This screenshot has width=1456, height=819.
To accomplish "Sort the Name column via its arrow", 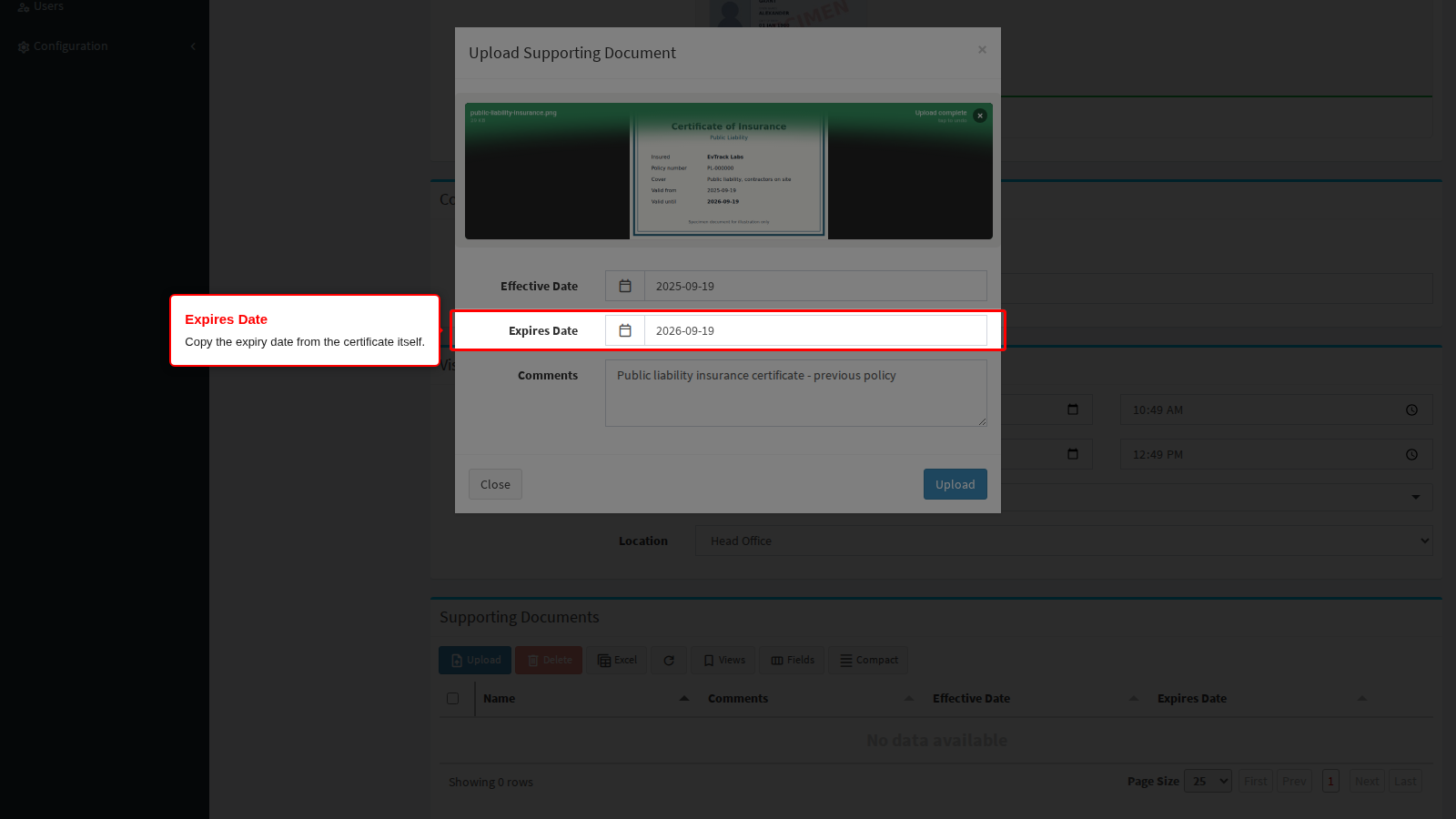I will (684, 698).
